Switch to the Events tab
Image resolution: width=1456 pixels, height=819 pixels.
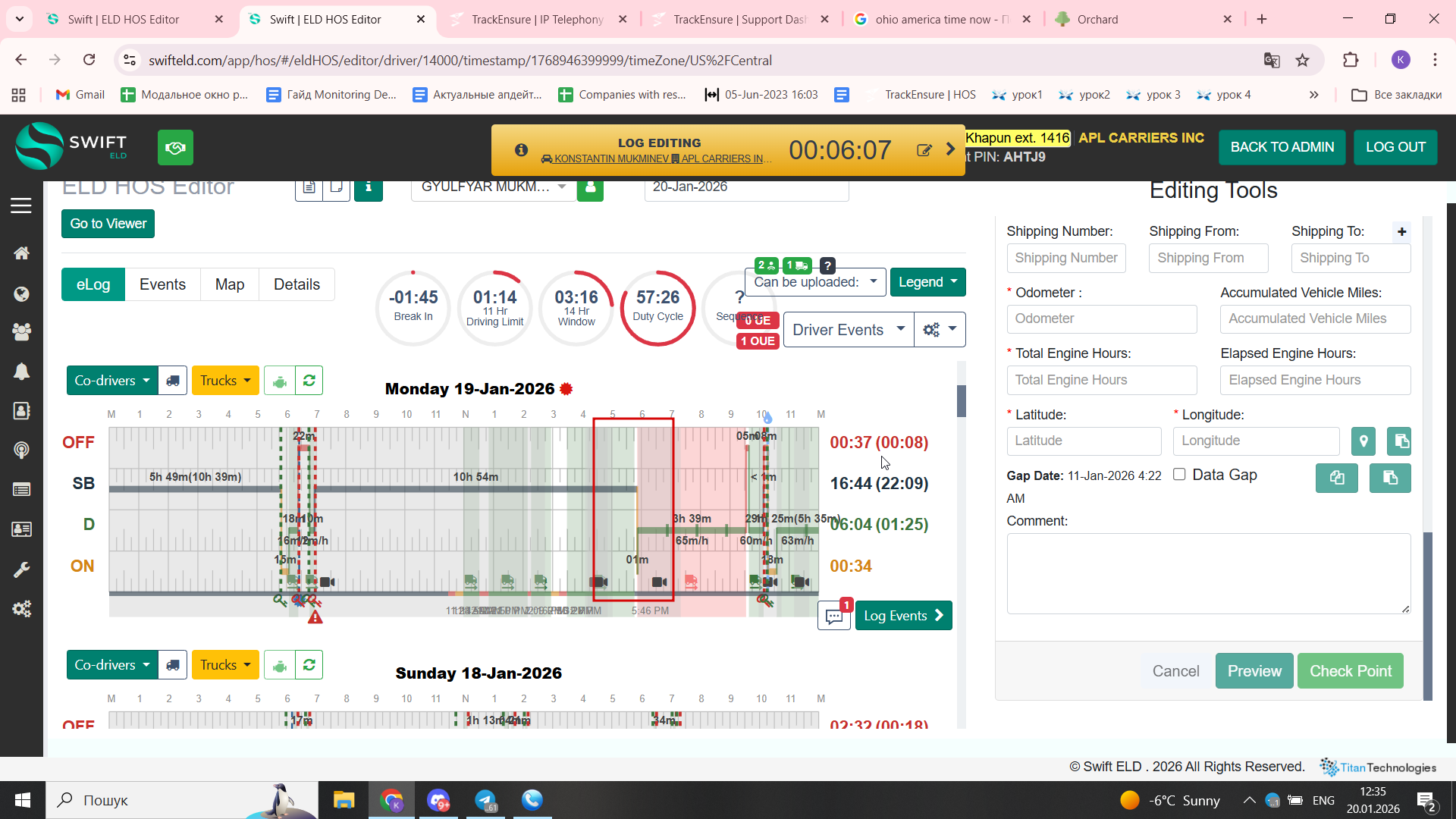tap(162, 284)
